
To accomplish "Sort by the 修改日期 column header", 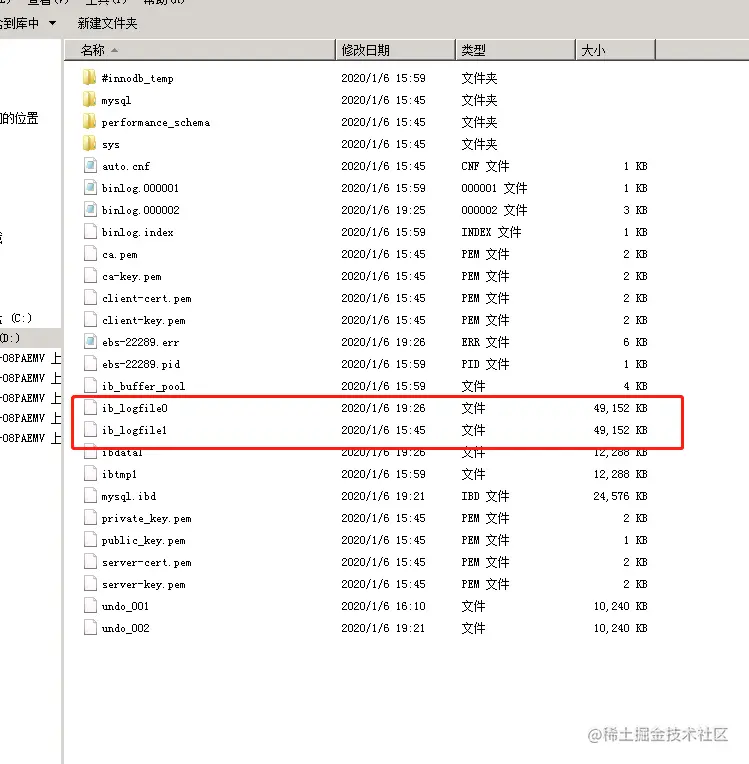I will pos(395,50).
